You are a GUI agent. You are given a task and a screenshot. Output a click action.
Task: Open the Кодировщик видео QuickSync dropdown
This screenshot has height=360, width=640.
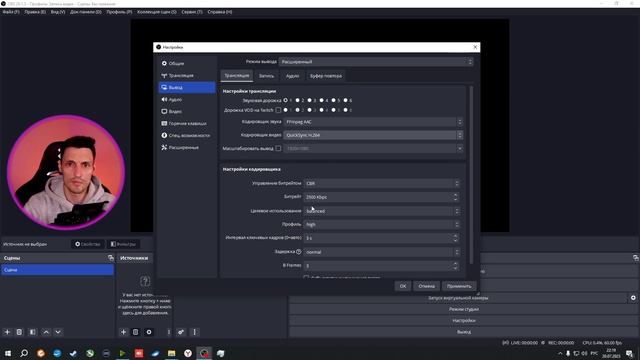click(373, 135)
